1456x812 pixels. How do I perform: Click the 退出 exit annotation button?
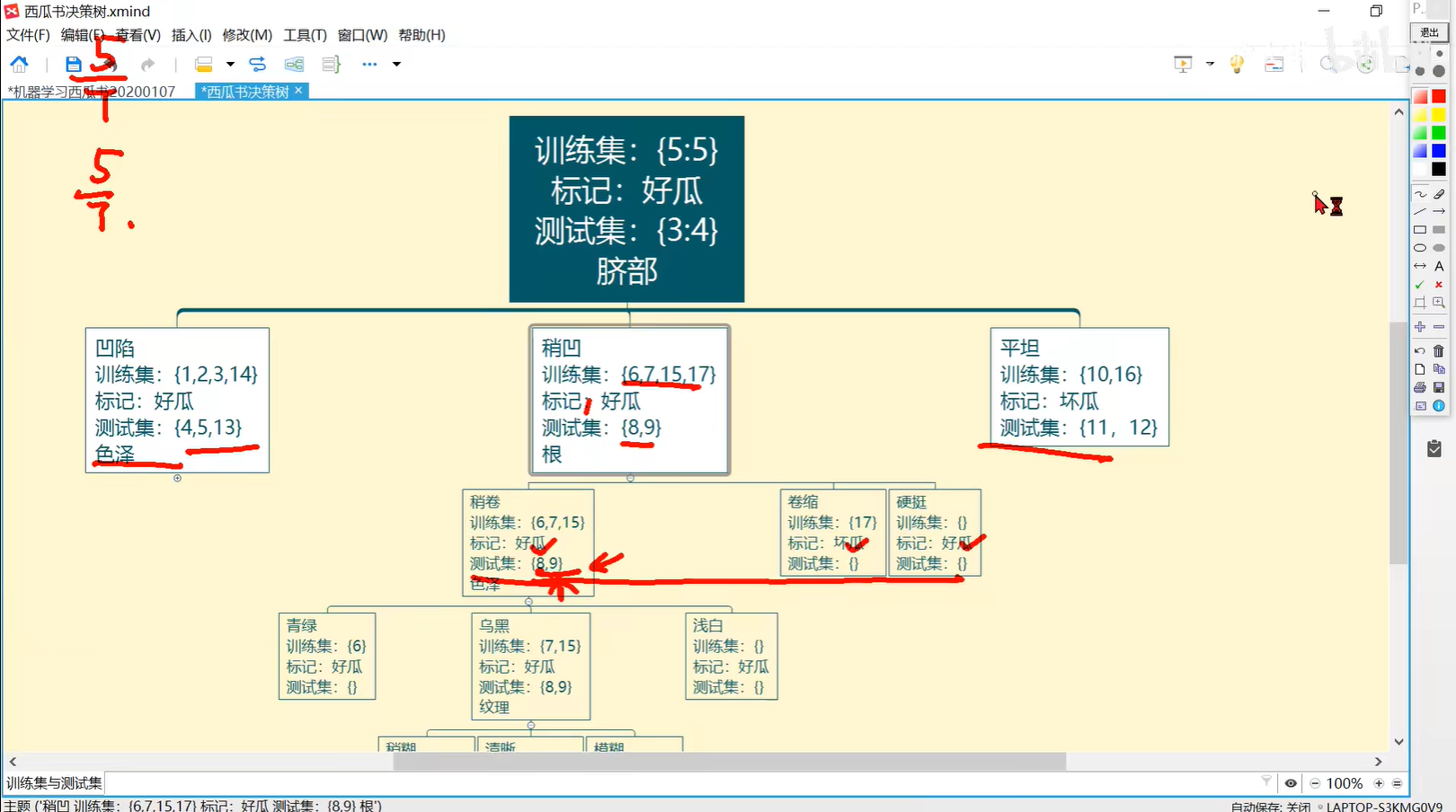click(1429, 32)
